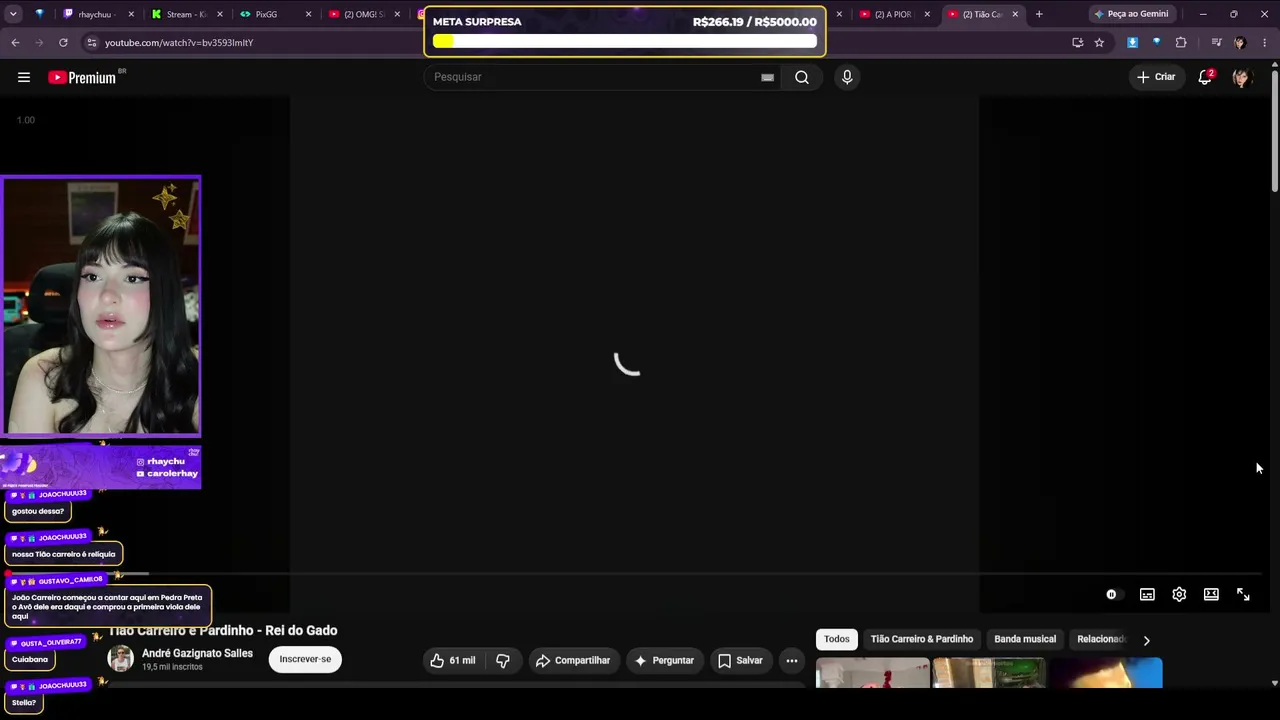Reload the YouTube page

63,42
